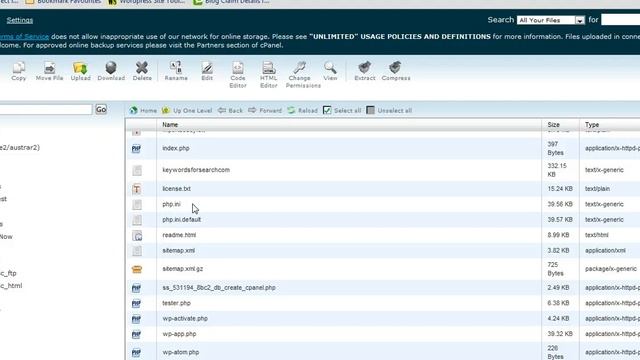This screenshot has height=360, width=640.
Task: Click the HTML icon beside readme.html
Action: [x=137, y=236]
